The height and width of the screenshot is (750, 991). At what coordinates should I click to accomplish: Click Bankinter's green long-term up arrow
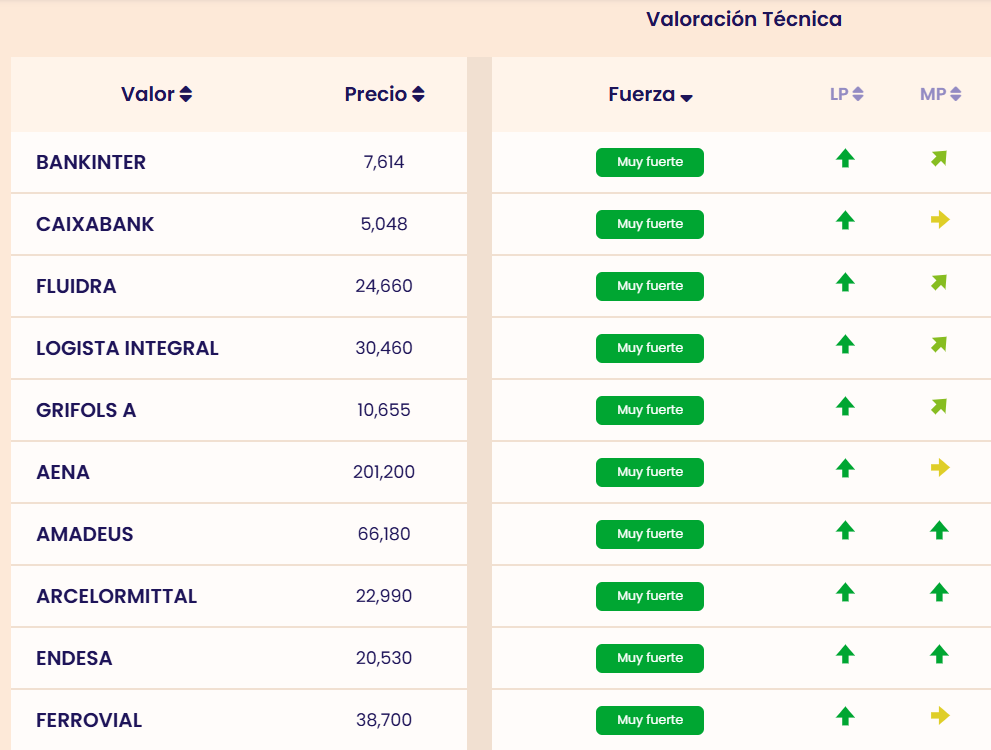tap(845, 158)
